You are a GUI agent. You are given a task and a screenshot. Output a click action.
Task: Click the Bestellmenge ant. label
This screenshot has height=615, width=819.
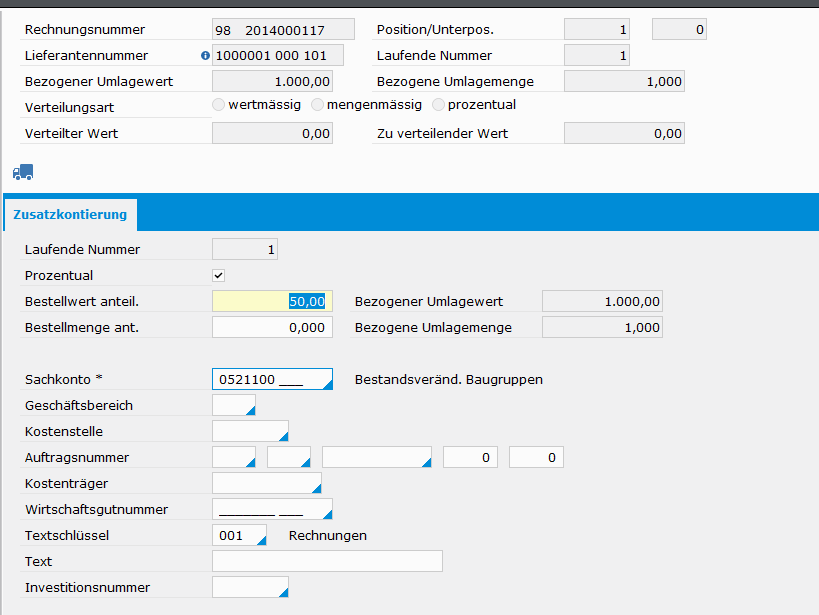82,328
